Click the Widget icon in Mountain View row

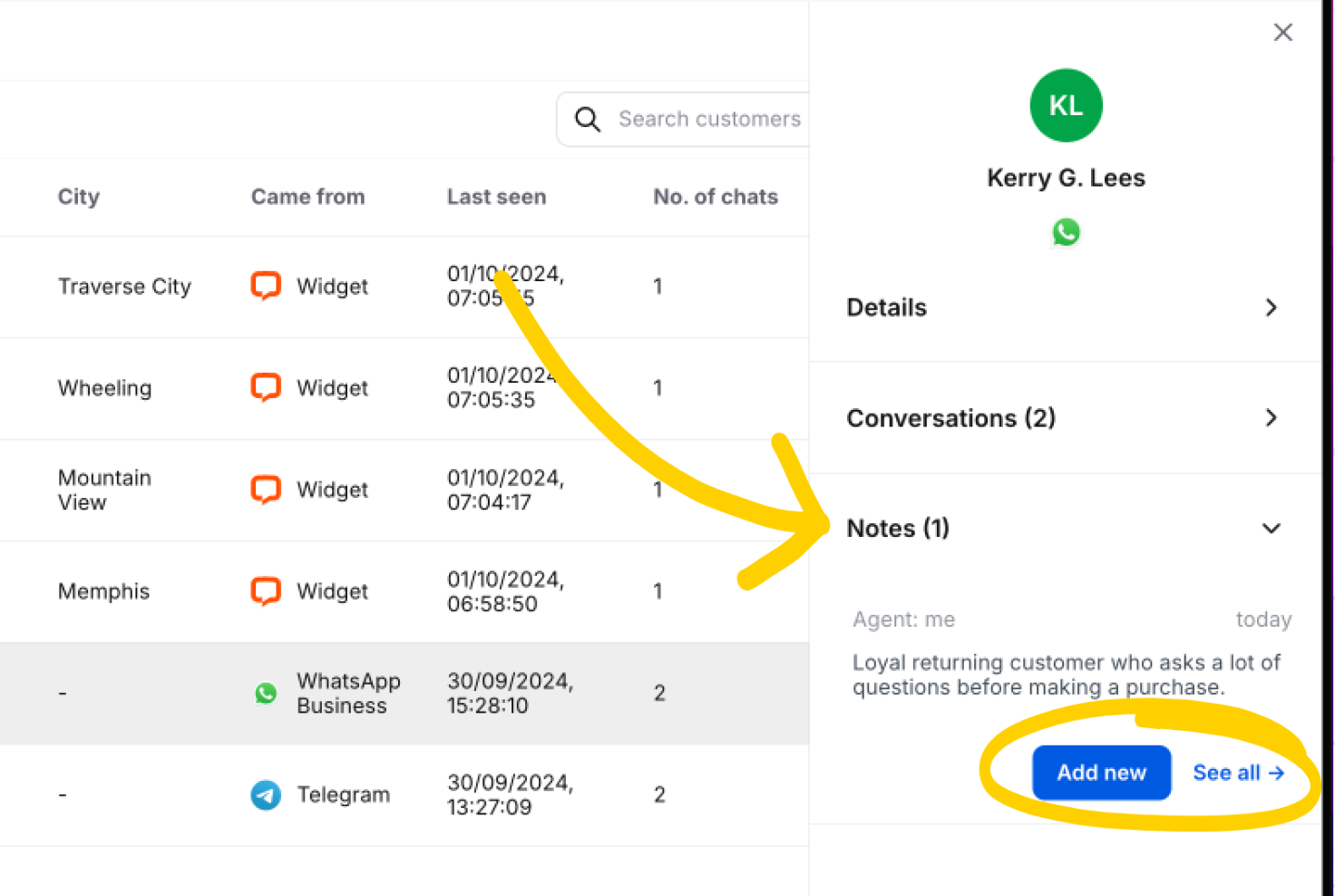tap(266, 490)
